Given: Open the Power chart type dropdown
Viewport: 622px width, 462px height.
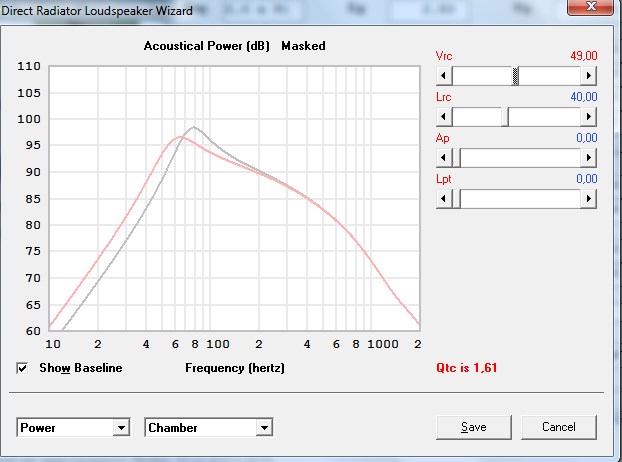Looking at the screenshot, I should 121,427.
